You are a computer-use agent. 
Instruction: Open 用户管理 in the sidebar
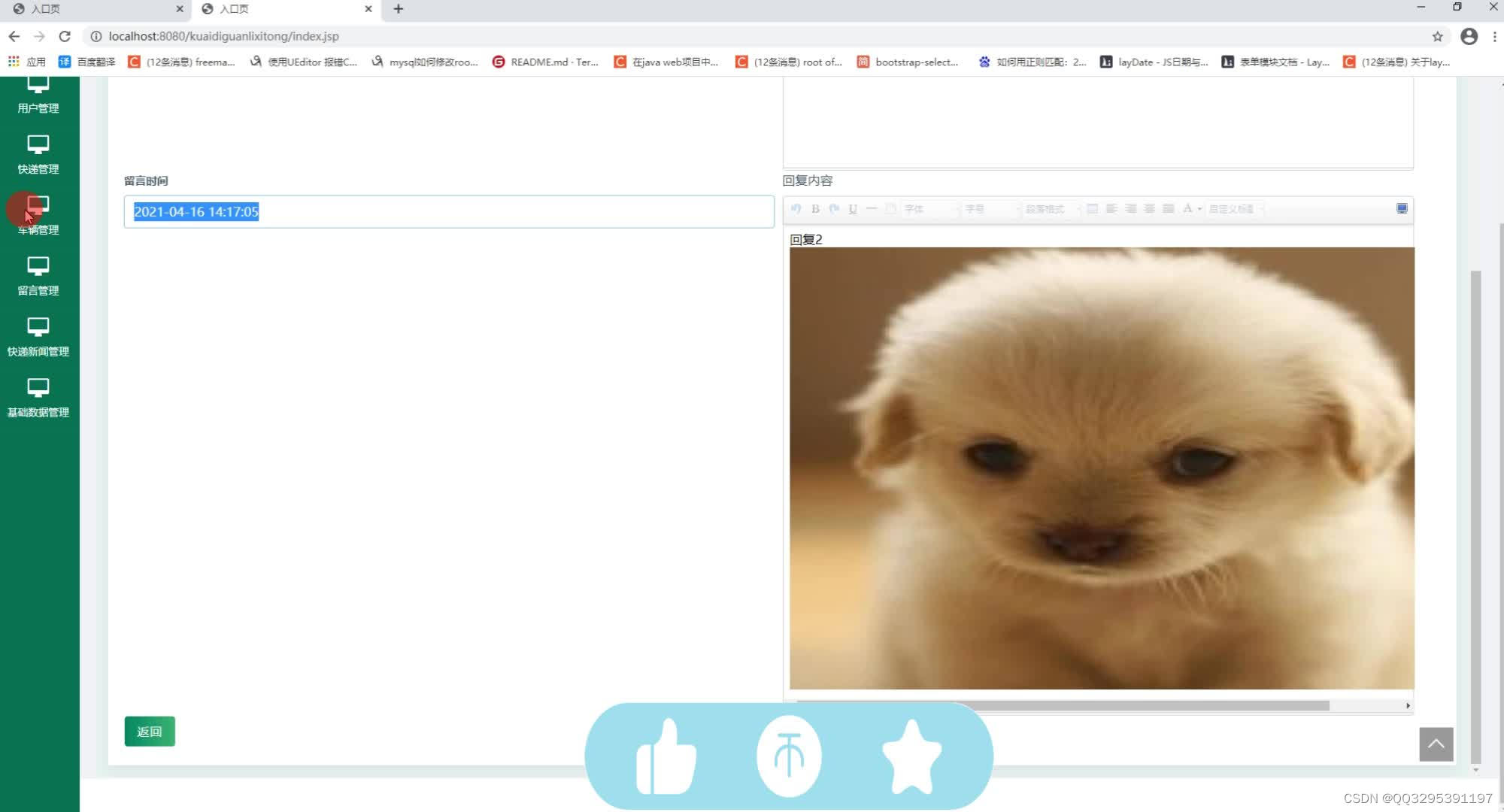click(x=38, y=96)
